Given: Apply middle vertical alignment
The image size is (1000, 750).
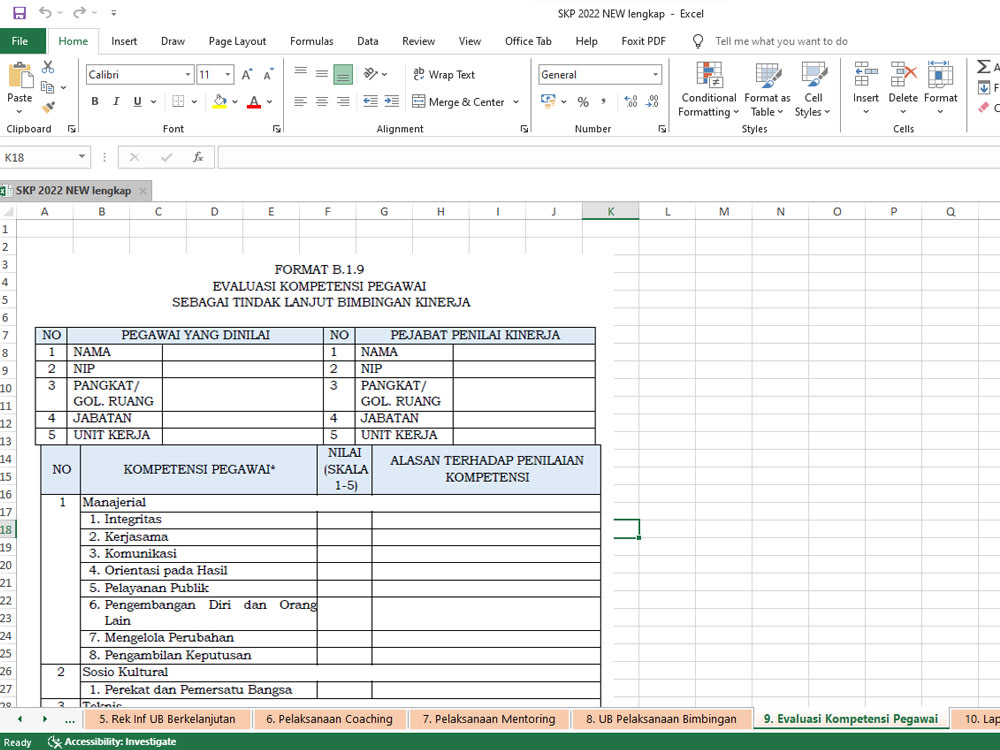Looking at the screenshot, I should point(321,74).
